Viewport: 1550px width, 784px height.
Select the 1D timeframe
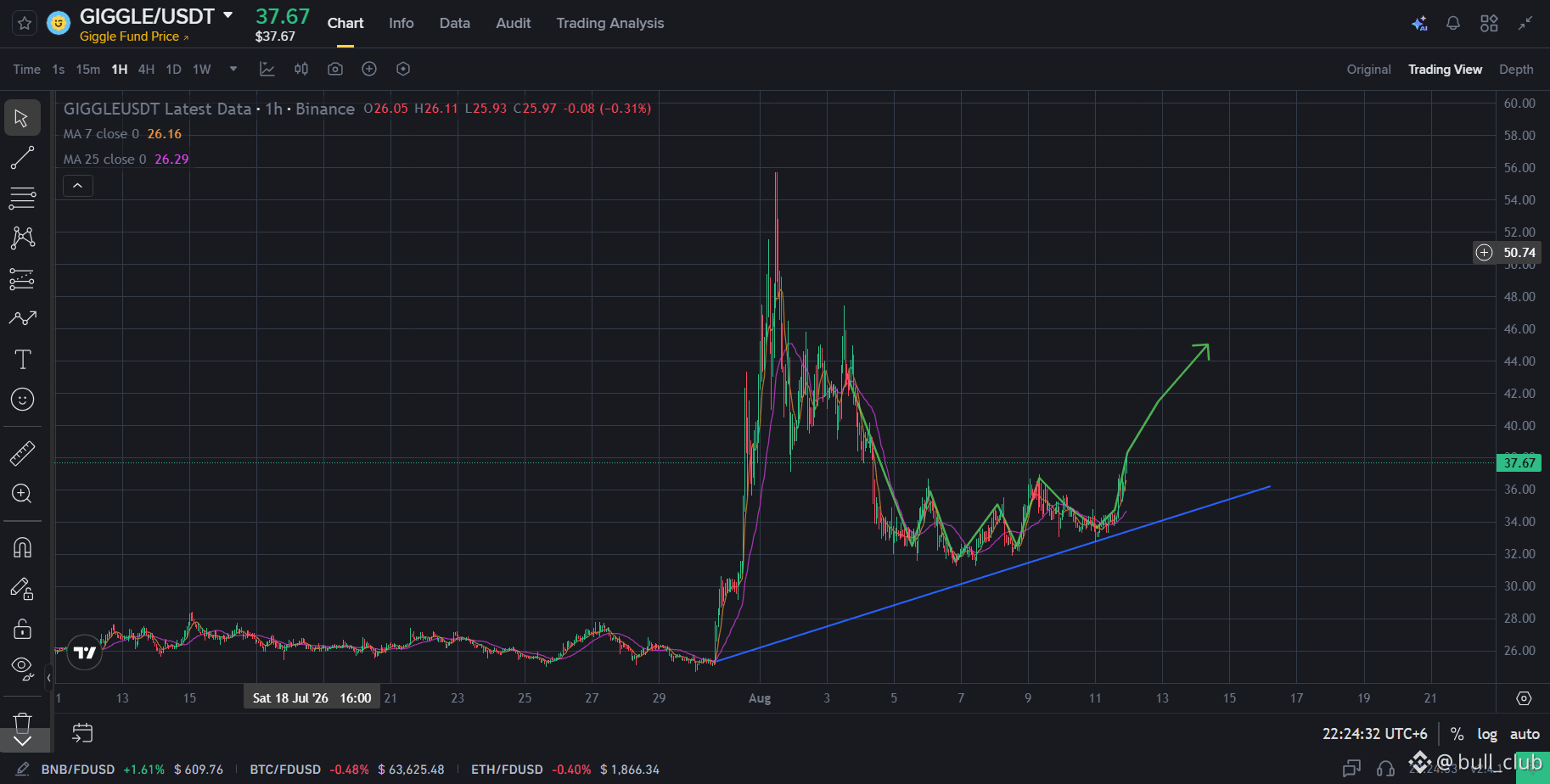(x=173, y=70)
